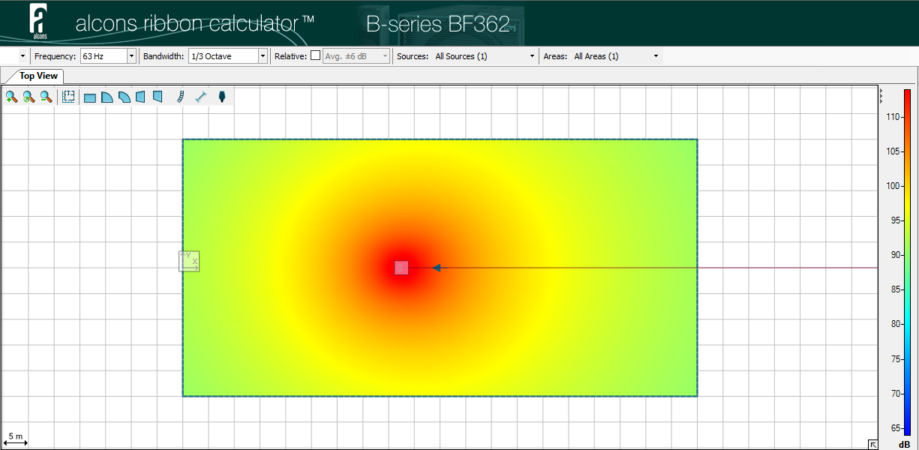The width and height of the screenshot is (919, 450).
Task: Open the Bandwidth 1/3 Octave dropdown
Action: (263, 57)
